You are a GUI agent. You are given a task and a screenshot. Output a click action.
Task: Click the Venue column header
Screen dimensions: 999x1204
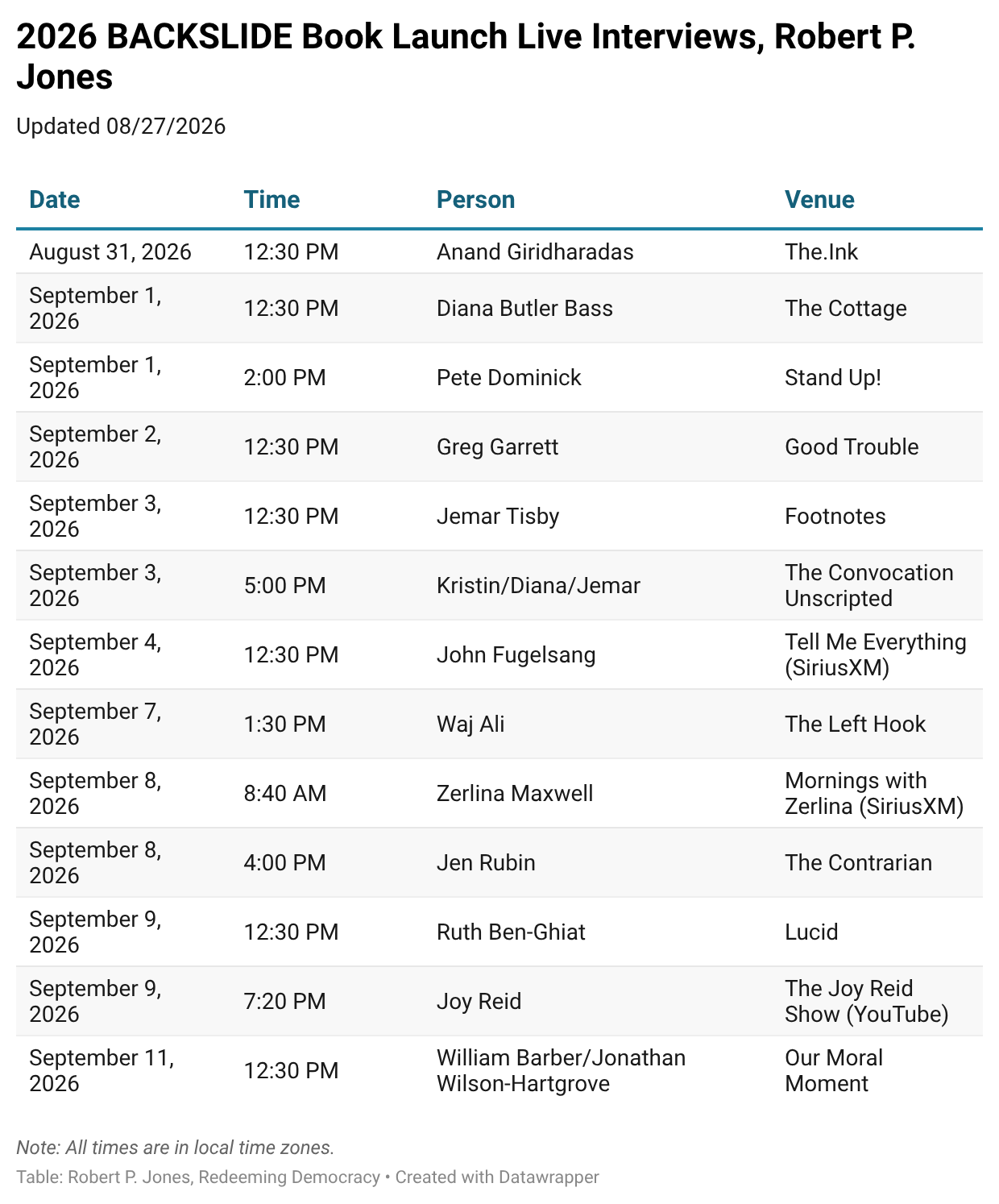(x=819, y=200)
